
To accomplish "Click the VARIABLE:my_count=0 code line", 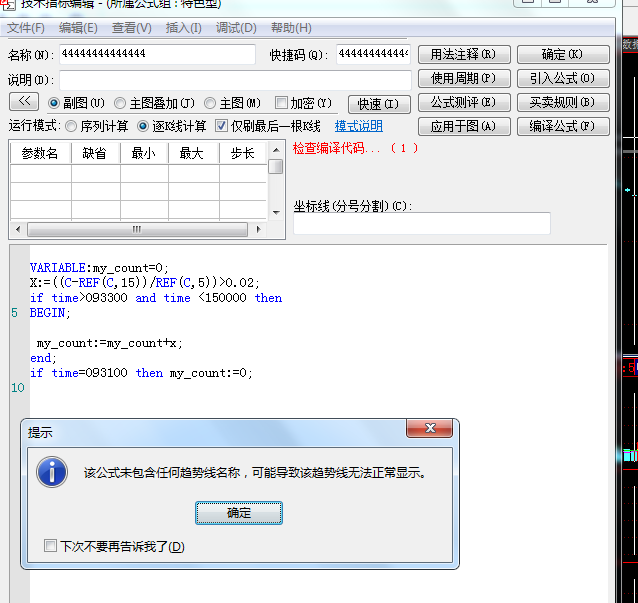I will coord(99,268).
